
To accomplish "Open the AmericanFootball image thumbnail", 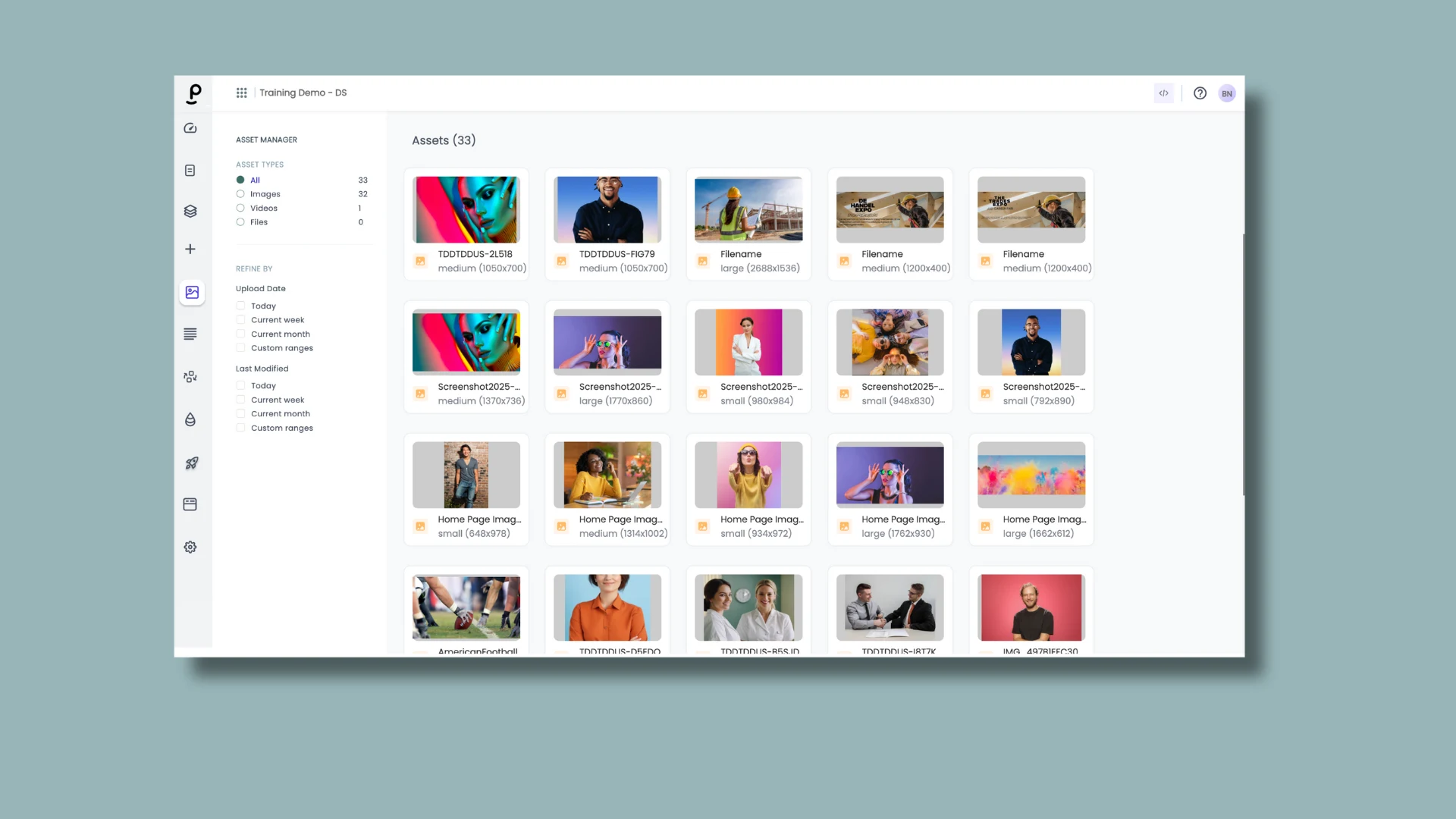I will [x=466, y=607].
